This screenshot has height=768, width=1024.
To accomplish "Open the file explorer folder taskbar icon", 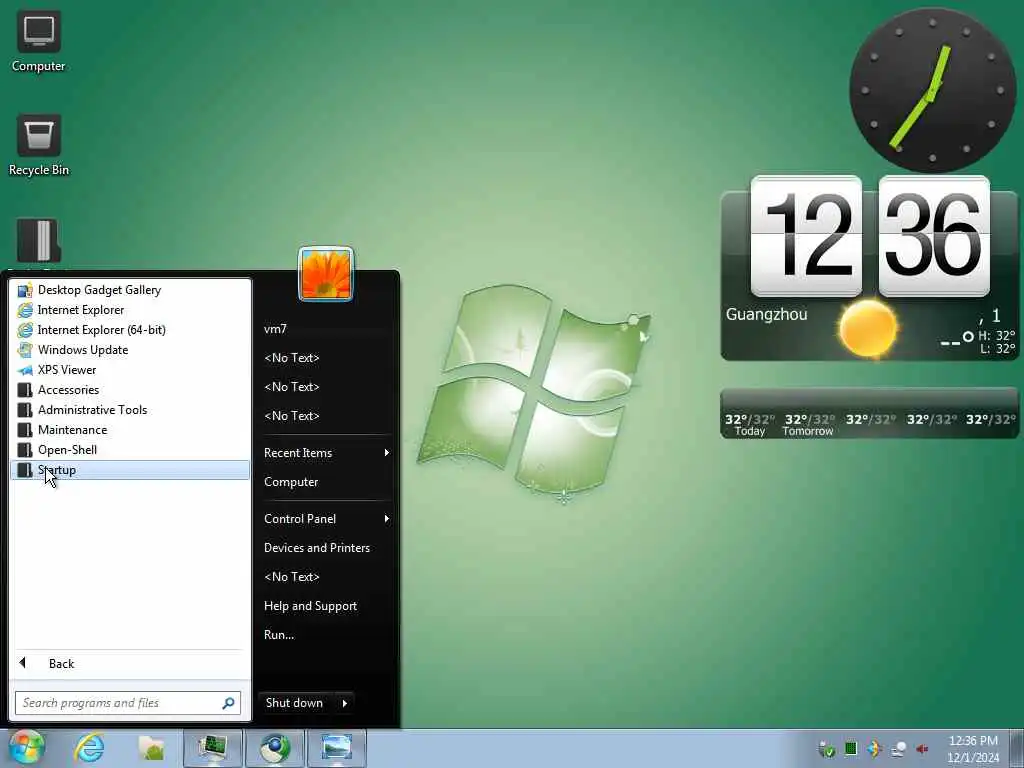I will click(151, 748).
